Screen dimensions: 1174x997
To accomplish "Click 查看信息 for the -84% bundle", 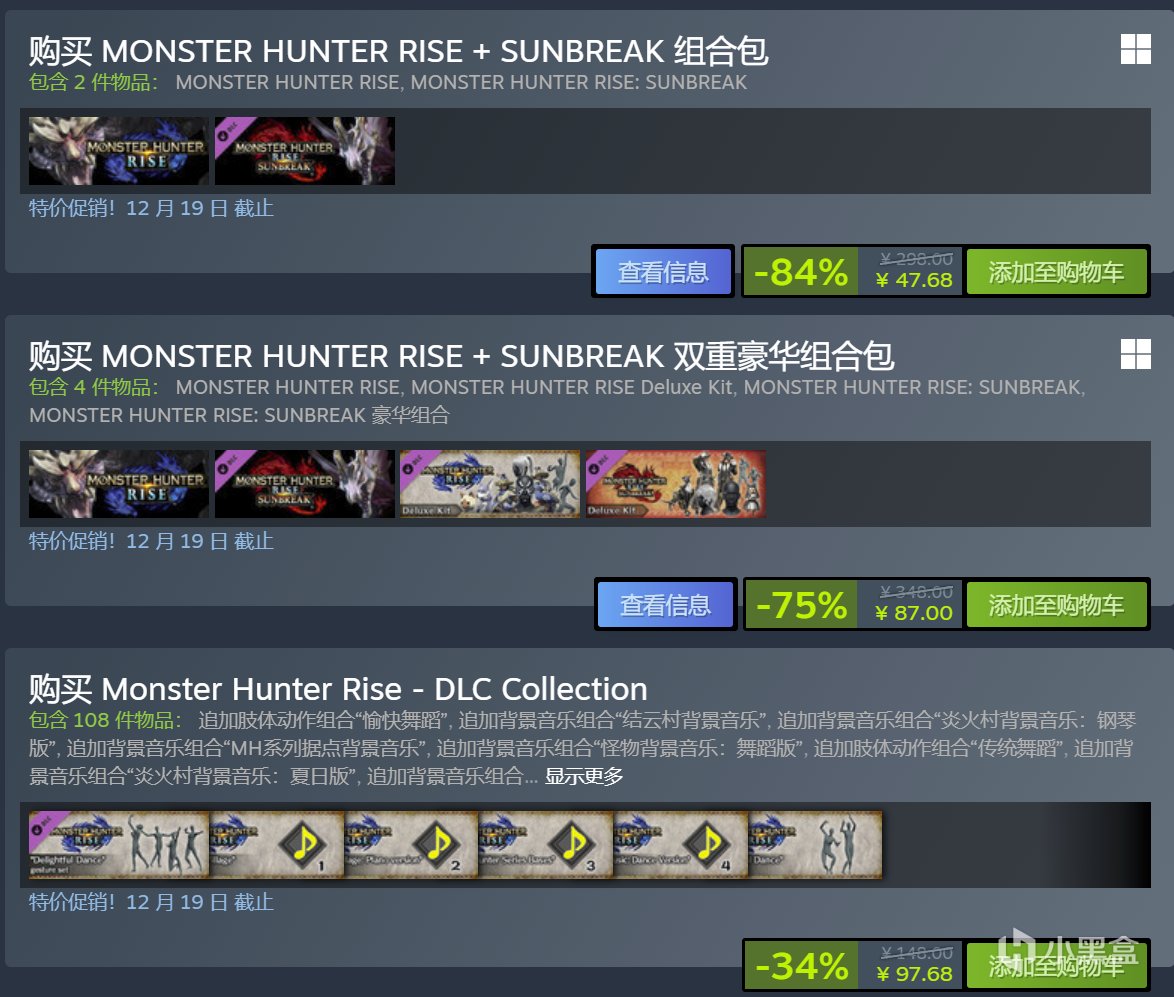I will (x=663, y=272).
